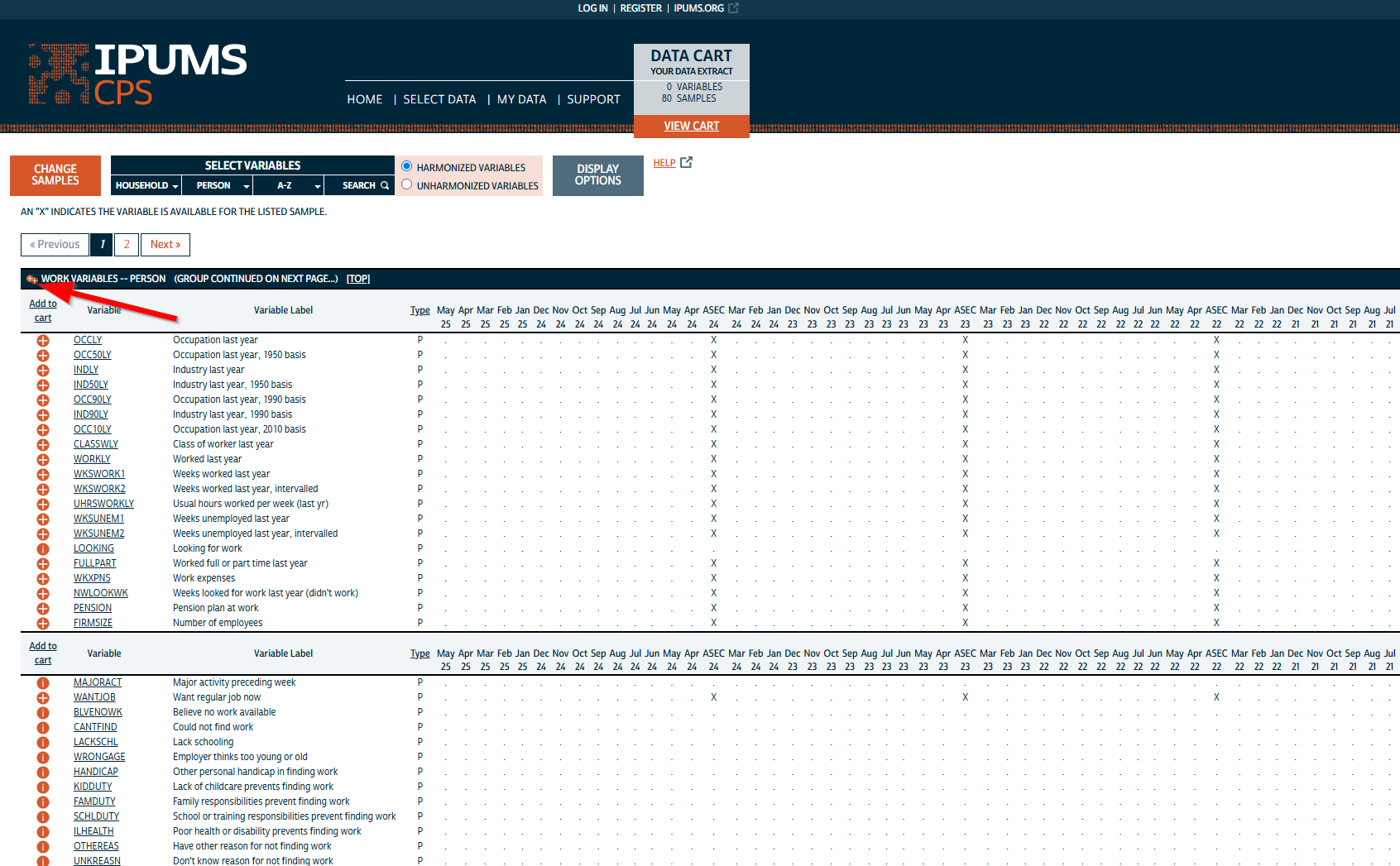Click REGISTER at top bar
The height and width of the screenshot is (866, 1400).
pos(641,8)
